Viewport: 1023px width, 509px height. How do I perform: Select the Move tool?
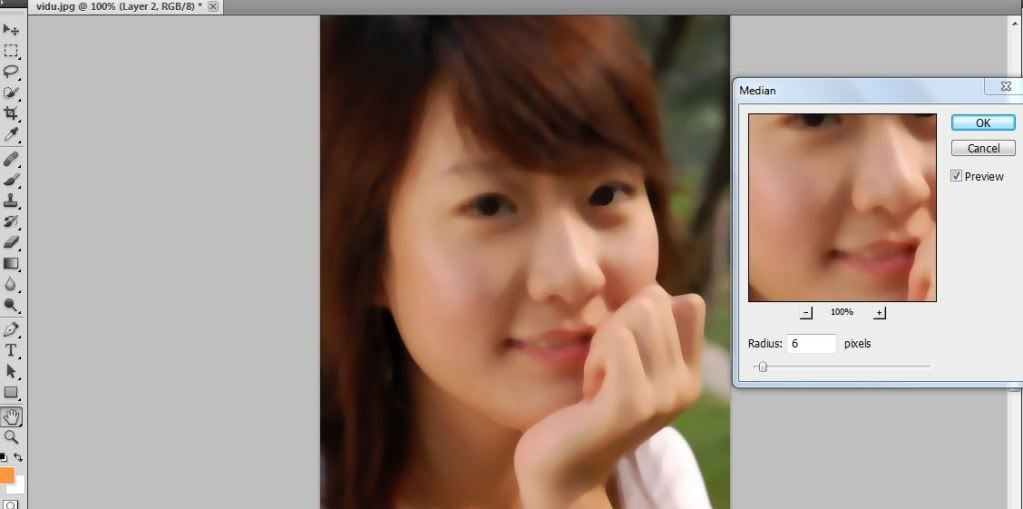coord(11,30)
